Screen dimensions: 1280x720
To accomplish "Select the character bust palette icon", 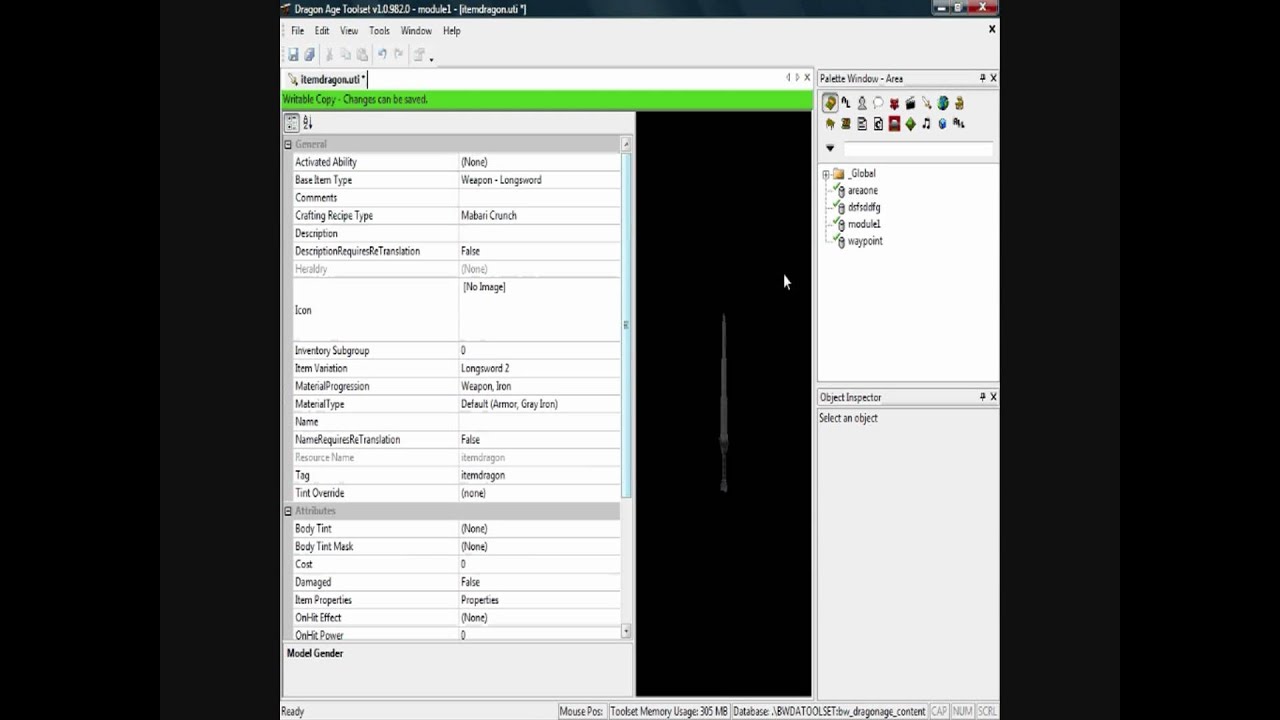I will click(862, 103).
